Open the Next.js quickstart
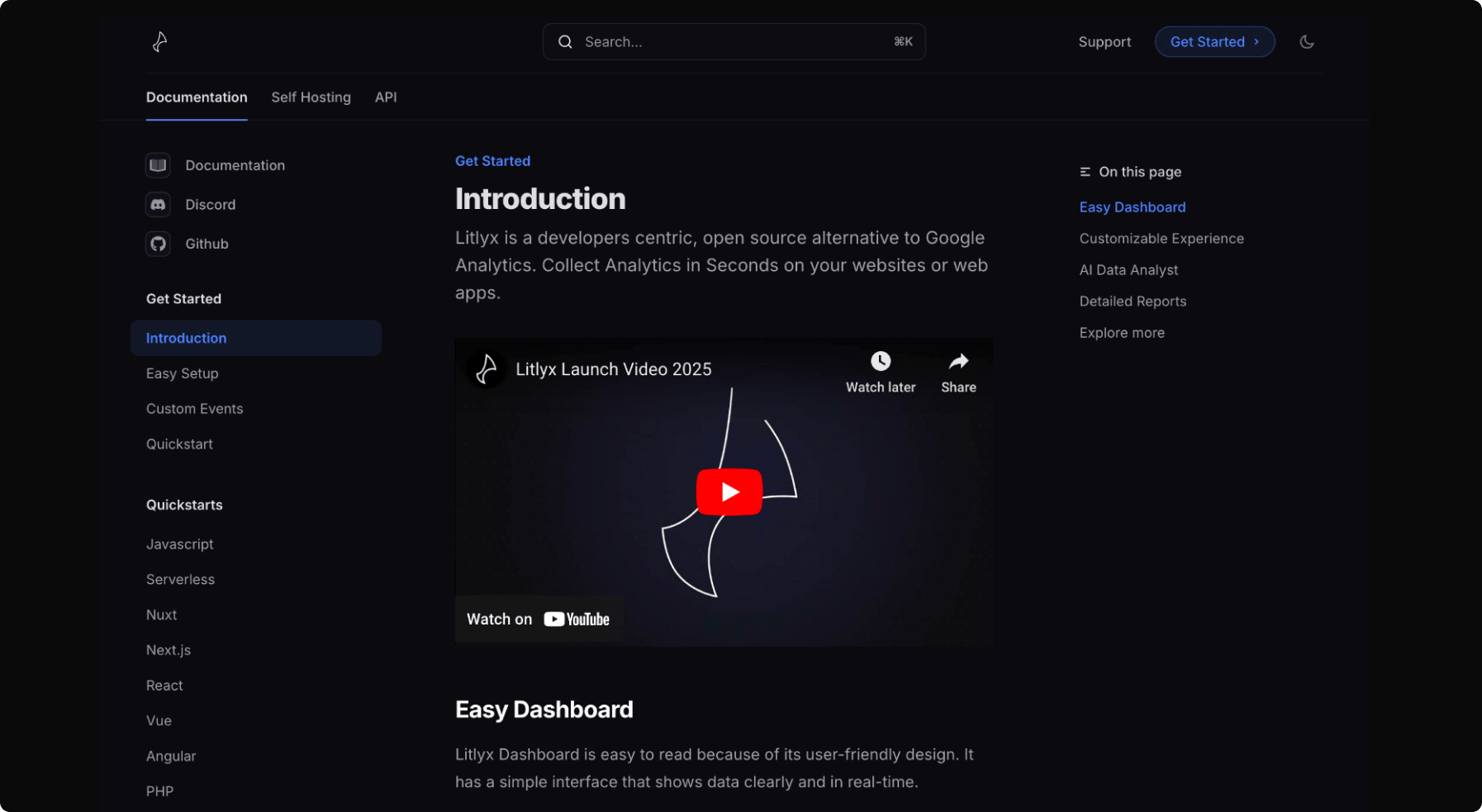 (169, 650)
